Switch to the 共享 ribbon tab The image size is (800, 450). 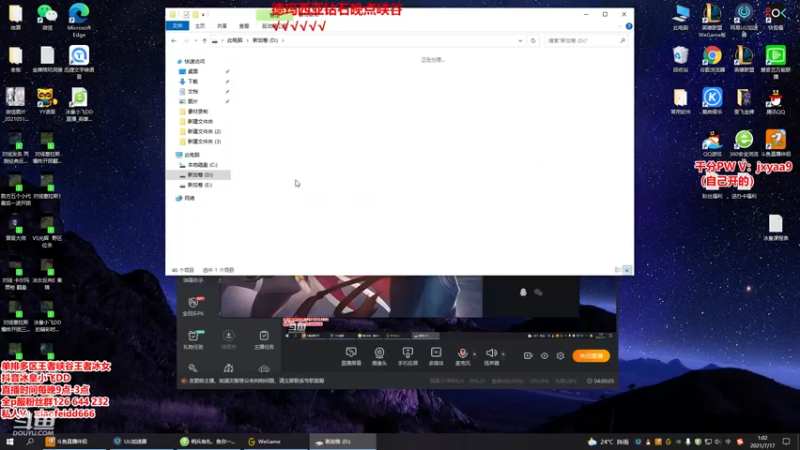click(x=222, y=26)
